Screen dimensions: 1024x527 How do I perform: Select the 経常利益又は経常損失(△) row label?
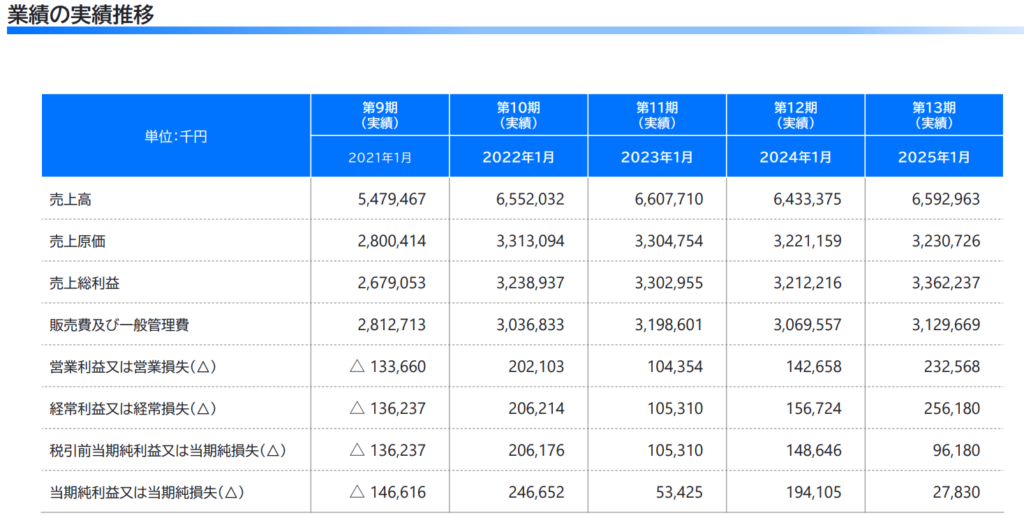133,409
